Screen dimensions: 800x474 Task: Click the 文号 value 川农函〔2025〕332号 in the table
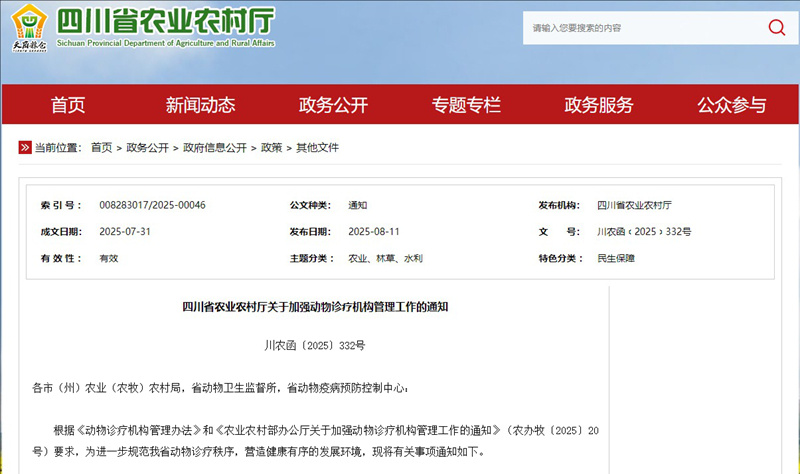click(644, 232)
